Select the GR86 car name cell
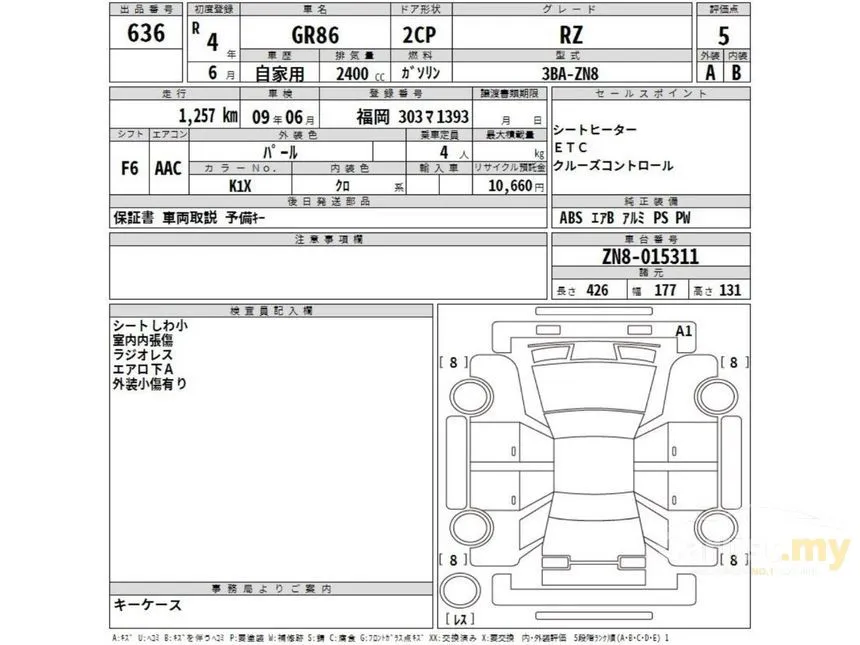The image size is (860, 645). (x=315, y=35)
